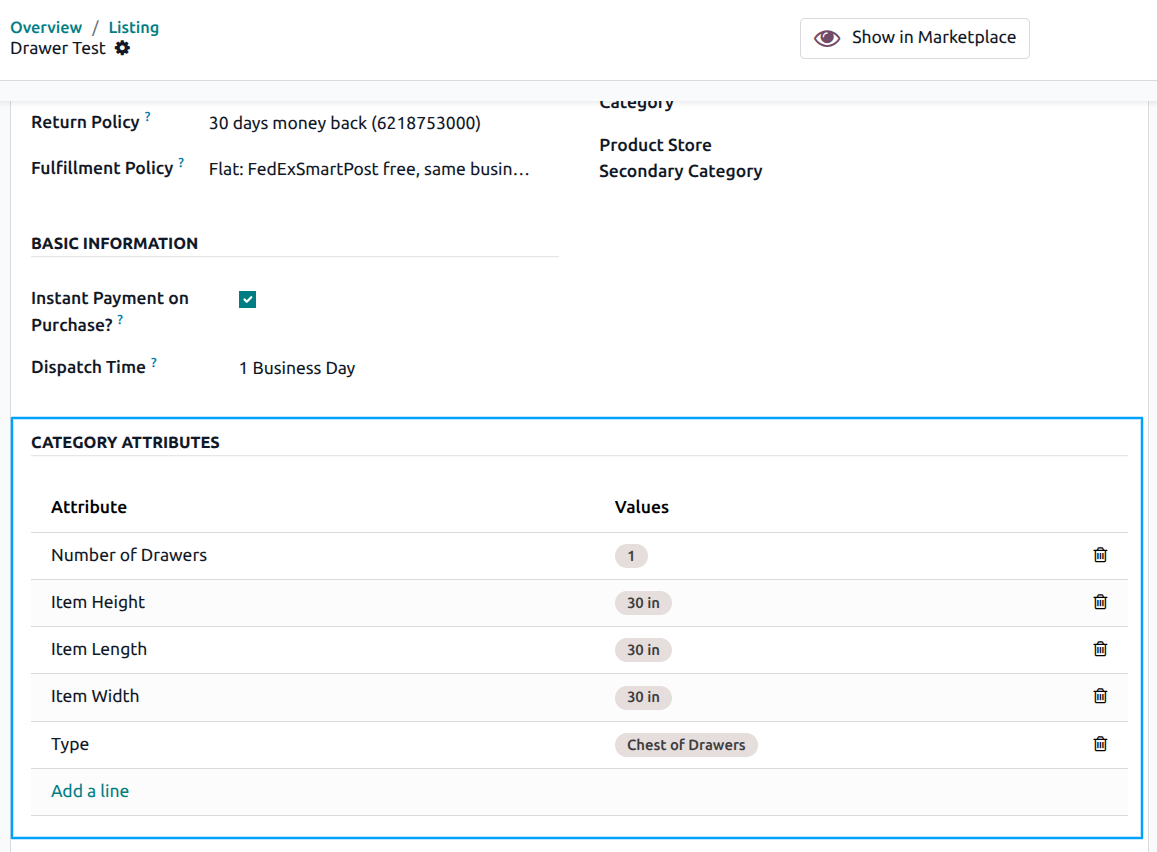Click the Secondary Category label
This screenshot has width=1157, height=852.
(x=680, y=171)
